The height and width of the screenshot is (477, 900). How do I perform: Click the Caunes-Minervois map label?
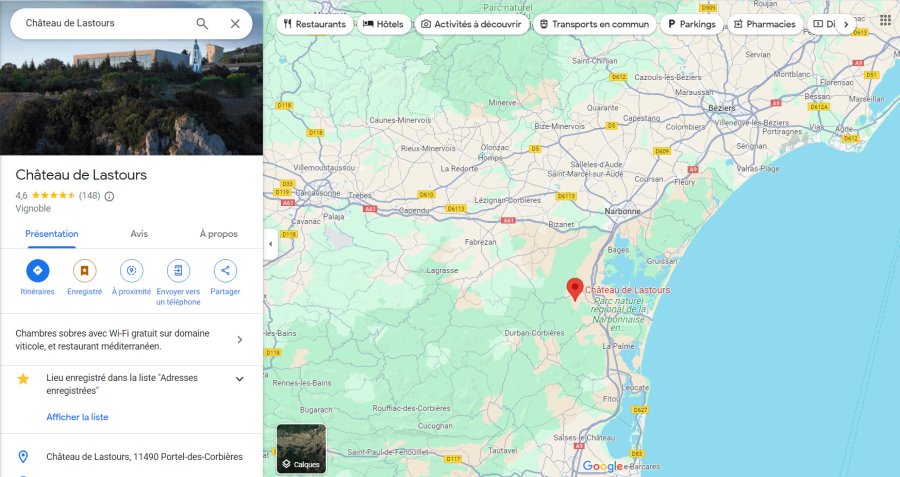[400, 121]
